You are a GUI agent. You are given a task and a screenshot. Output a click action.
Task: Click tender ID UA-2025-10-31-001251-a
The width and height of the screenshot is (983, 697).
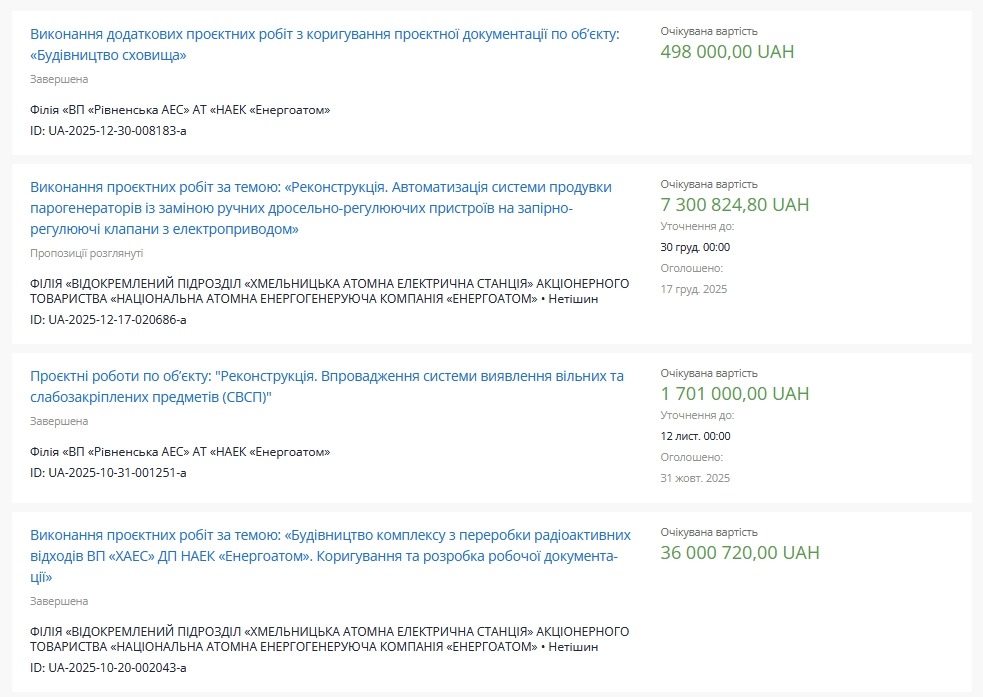click(108, 472)
